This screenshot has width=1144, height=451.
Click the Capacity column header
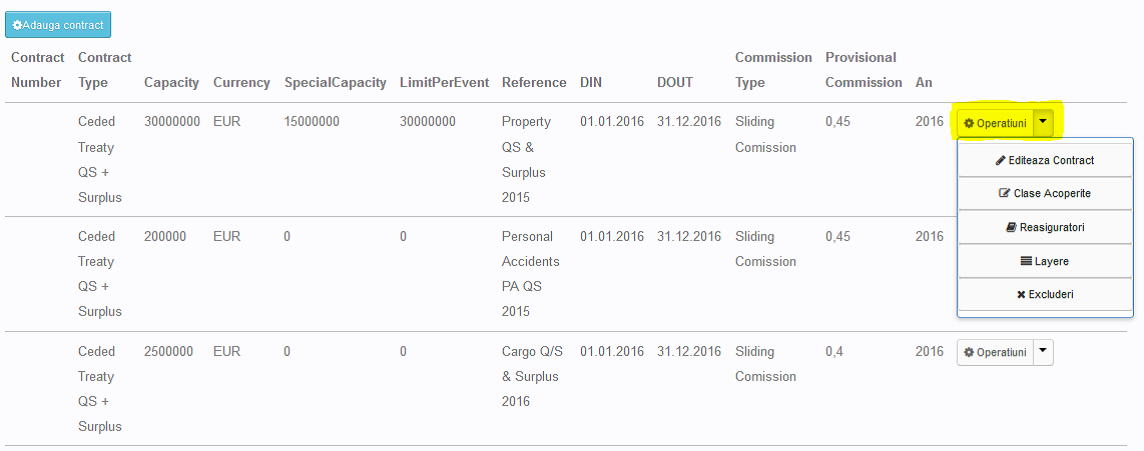(171, 83)
